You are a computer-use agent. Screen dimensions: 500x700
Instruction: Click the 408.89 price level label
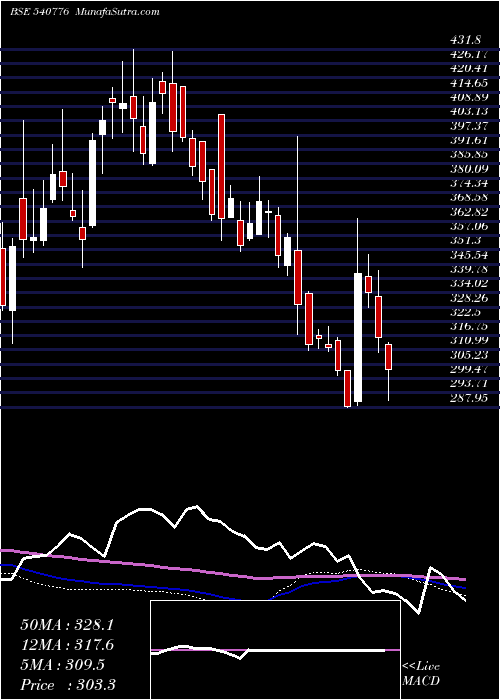469,97
